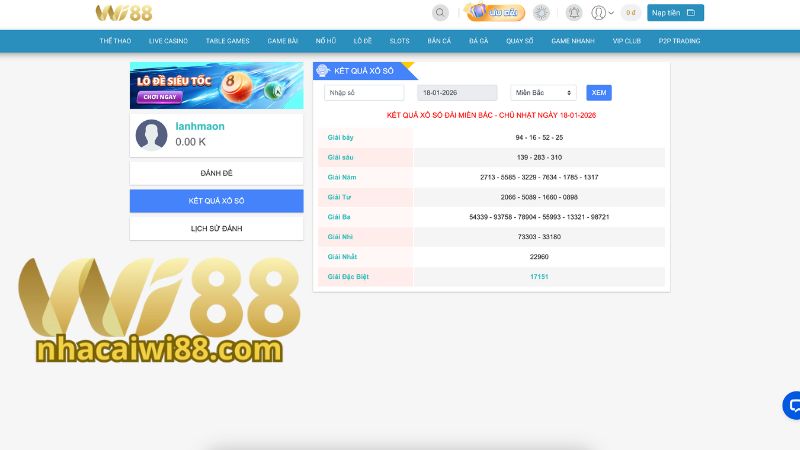
Task: Open the Ưu đãi promotions badge
Action: pyautogui.click(x=495, y=12)
